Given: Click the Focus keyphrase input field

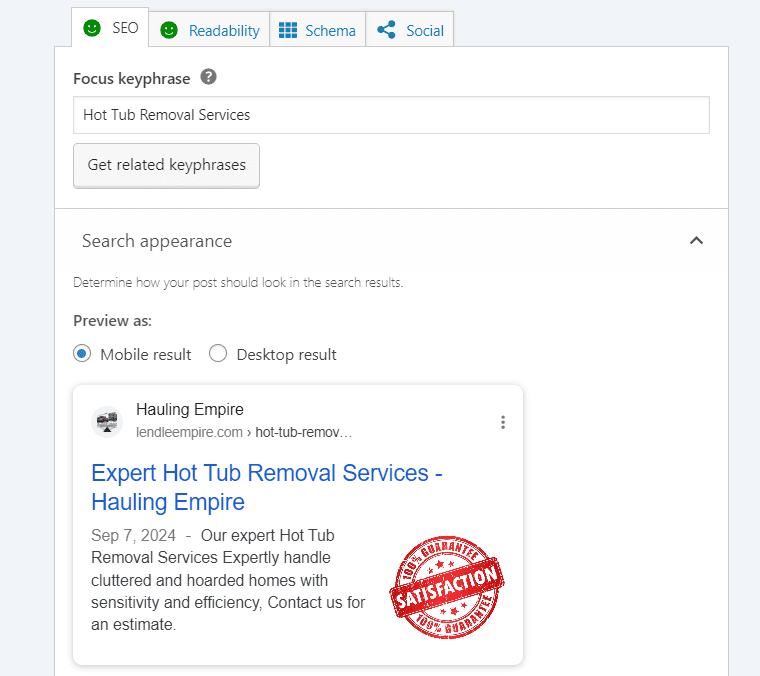Looking at the screenshot, I should pos(391,115).
